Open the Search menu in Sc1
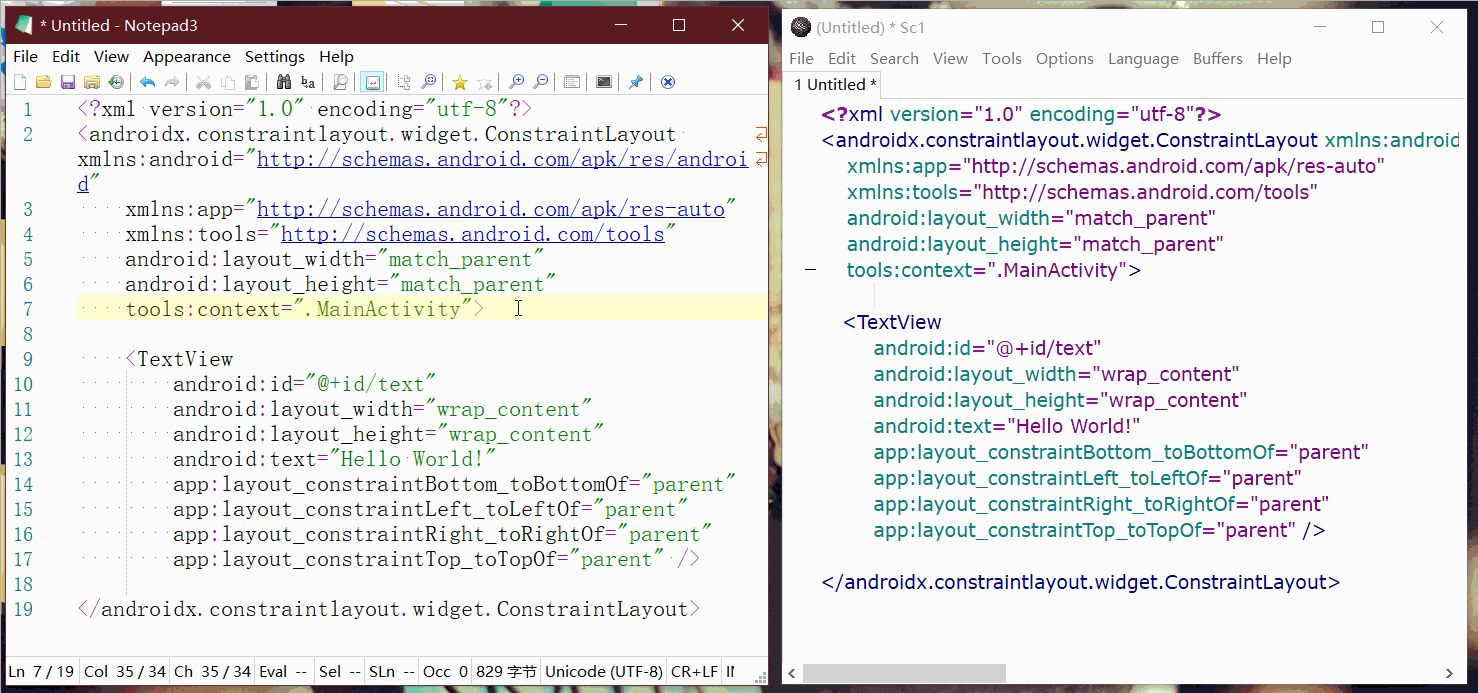Viewport: 1478px width, 693px height. coord(894,59)
